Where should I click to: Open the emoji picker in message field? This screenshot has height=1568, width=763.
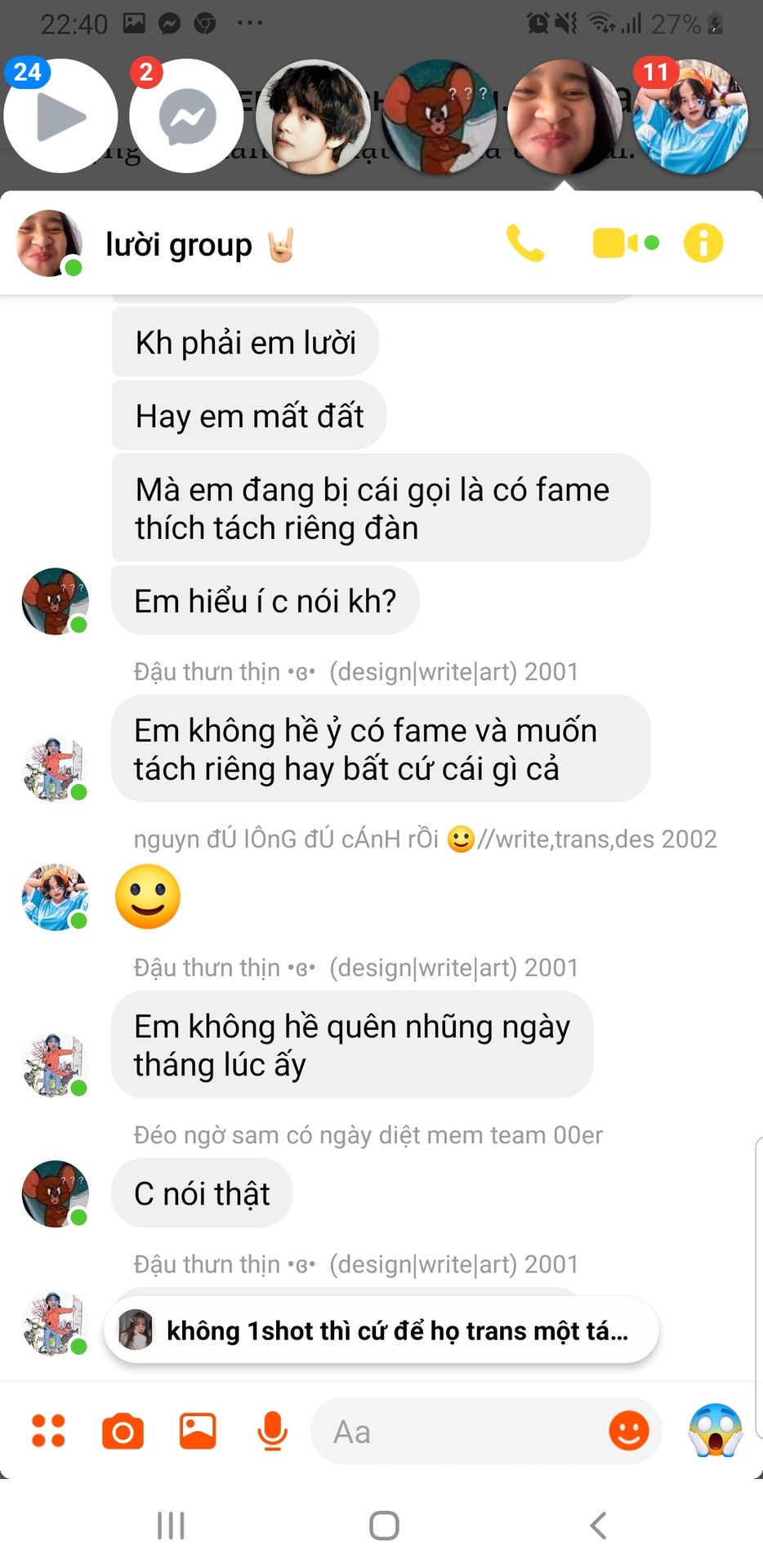pyautogui.click(x=629, y=1431)
